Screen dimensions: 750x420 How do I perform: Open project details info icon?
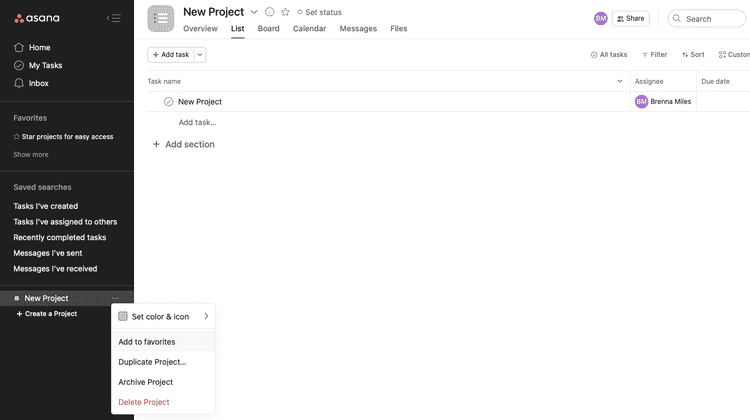click(270, 12)
